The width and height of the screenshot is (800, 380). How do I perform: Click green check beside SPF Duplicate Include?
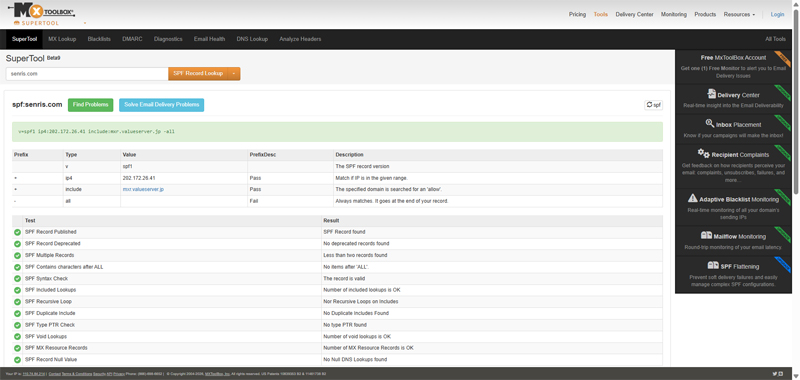(x=17, y=314)
